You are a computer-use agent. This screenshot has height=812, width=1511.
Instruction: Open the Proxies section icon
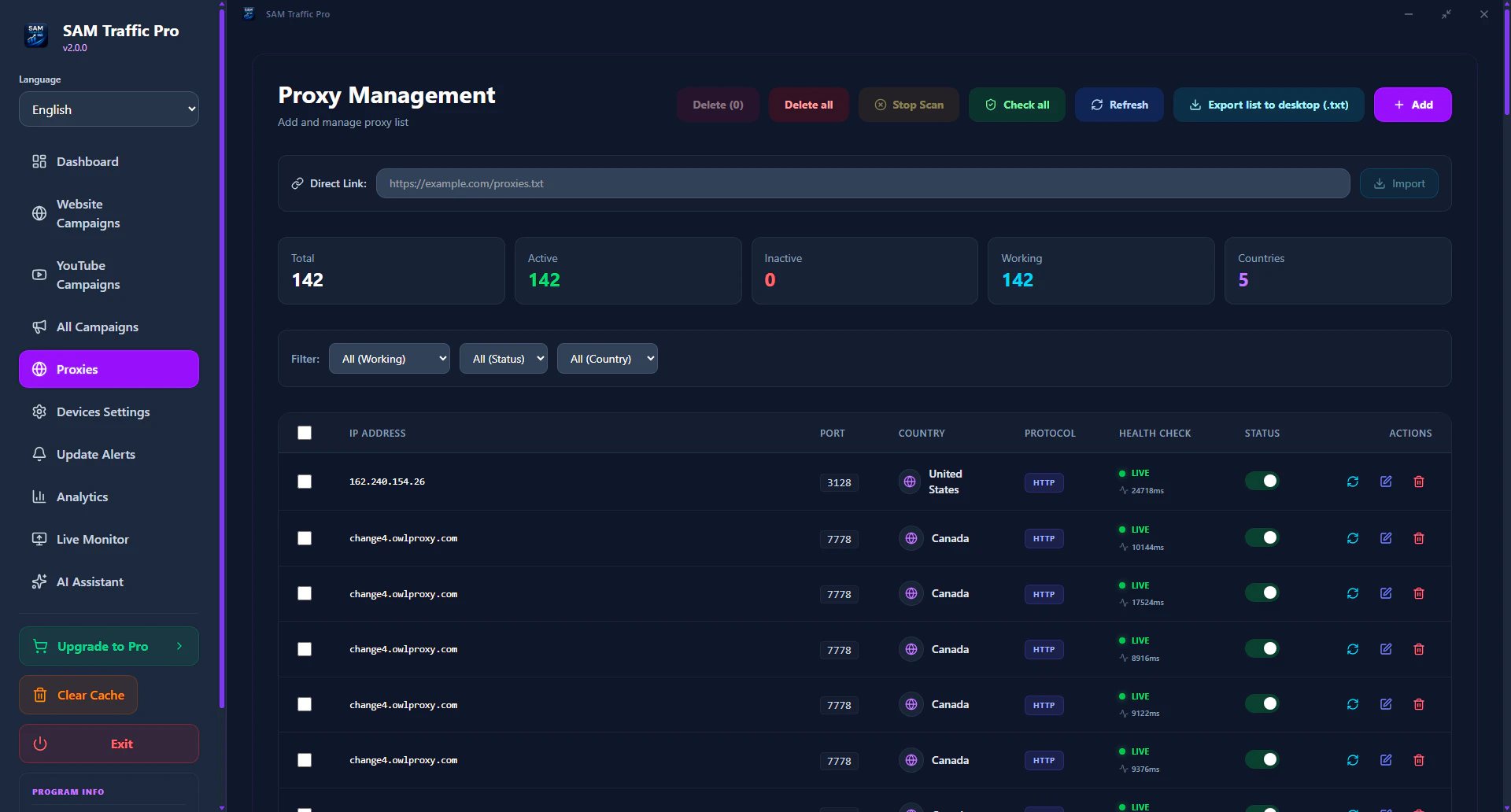click(39, 369)
